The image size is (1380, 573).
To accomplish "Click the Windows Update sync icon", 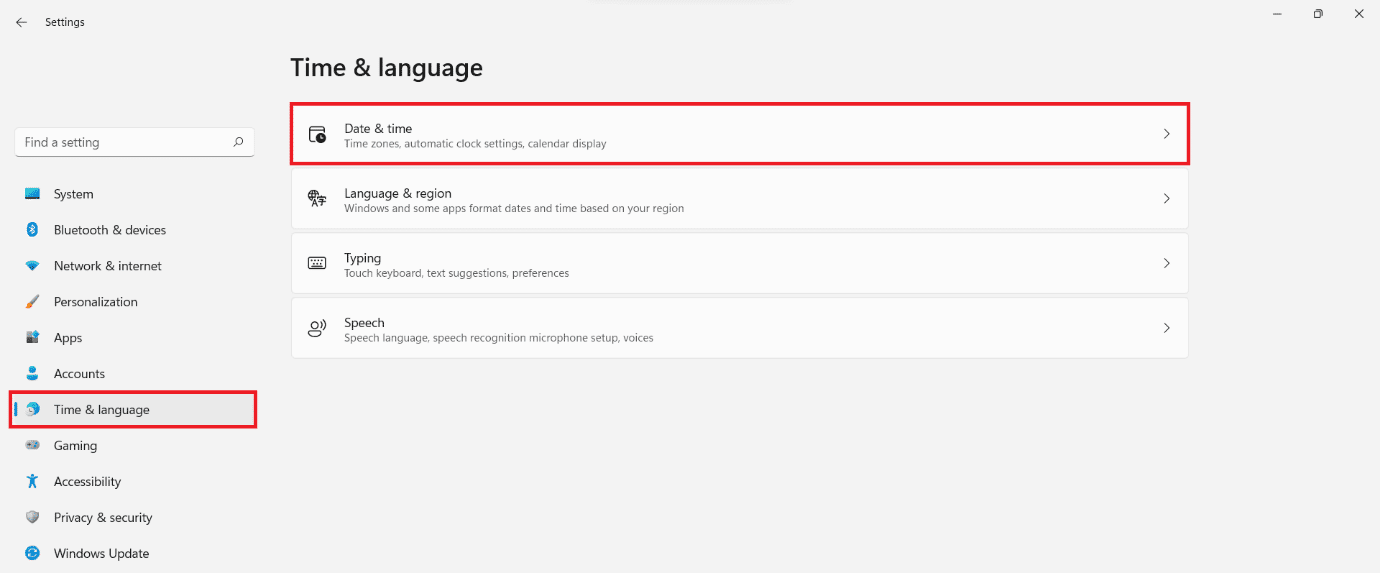I will 33,554.
